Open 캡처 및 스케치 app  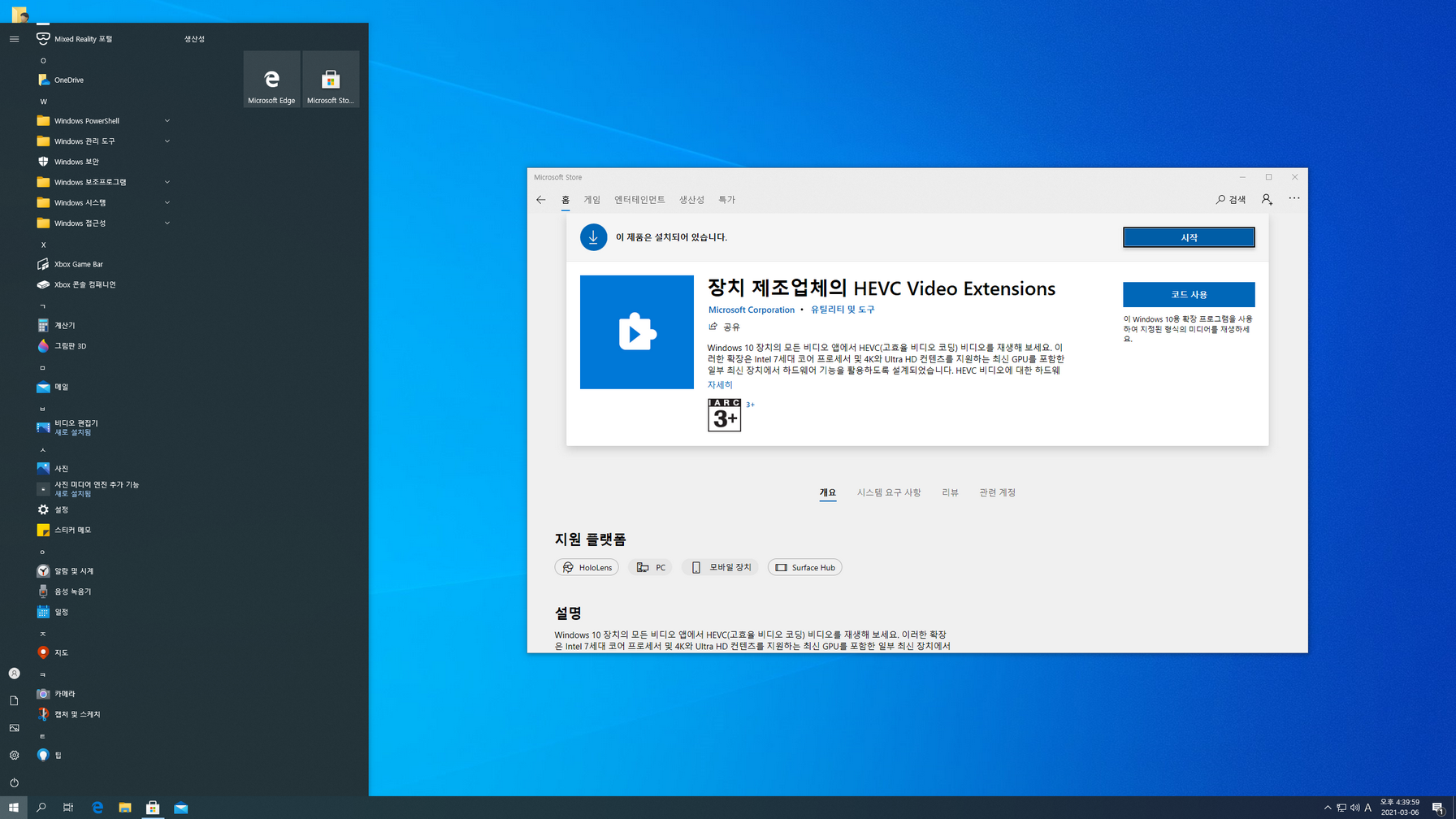tap(104, 714)
